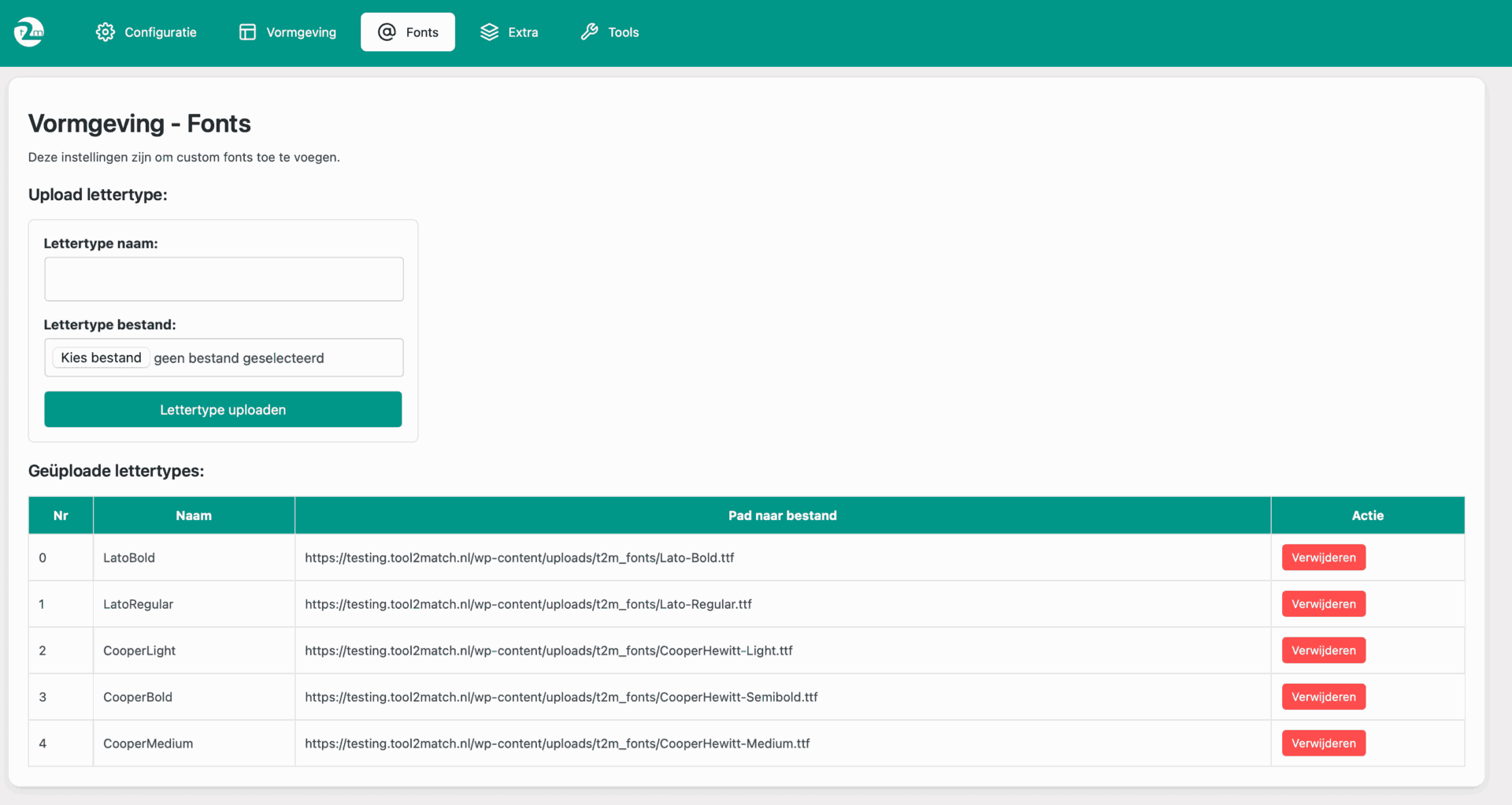Click the CooperHewitt-Medium.ttf file path
Viewport: 1512px width, 805px height.
point(557,744)
